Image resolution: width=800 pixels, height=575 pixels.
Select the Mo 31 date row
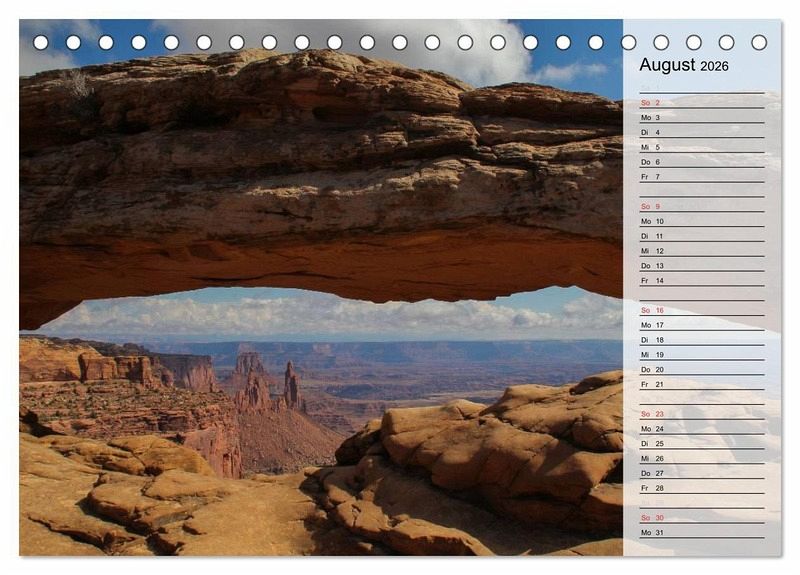point(652,532)
